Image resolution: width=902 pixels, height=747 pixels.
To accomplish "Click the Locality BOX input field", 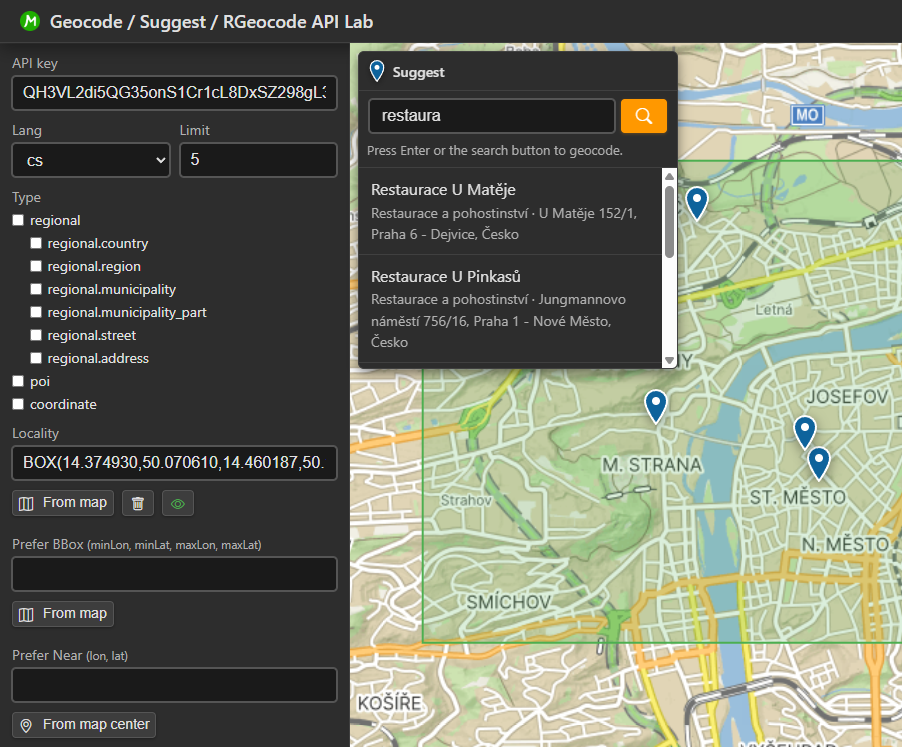I will [x=174, y=463].
